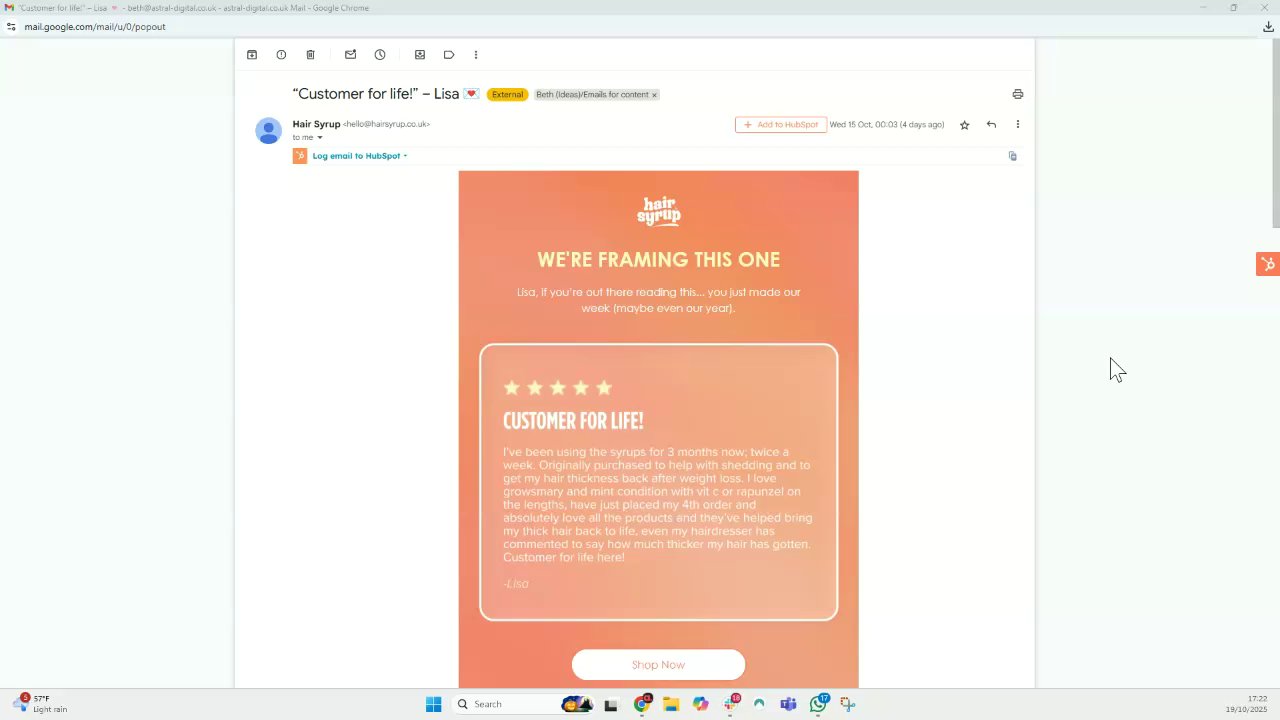Image resolution: width=1280 pixels, height=720 pixels.
Task: Open the site information icon in the address bar
Action: pos(11,27)
